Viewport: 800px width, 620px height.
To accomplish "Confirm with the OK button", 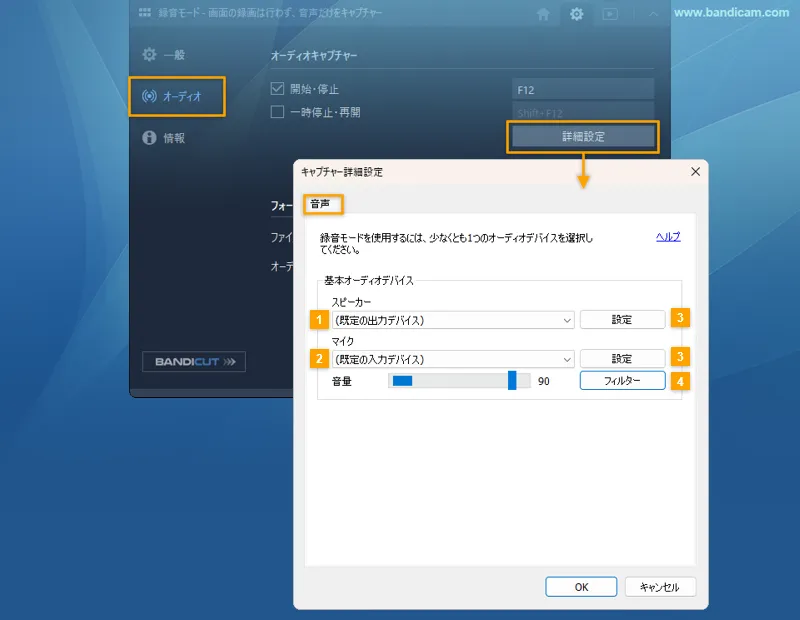I will coord(581,587).
